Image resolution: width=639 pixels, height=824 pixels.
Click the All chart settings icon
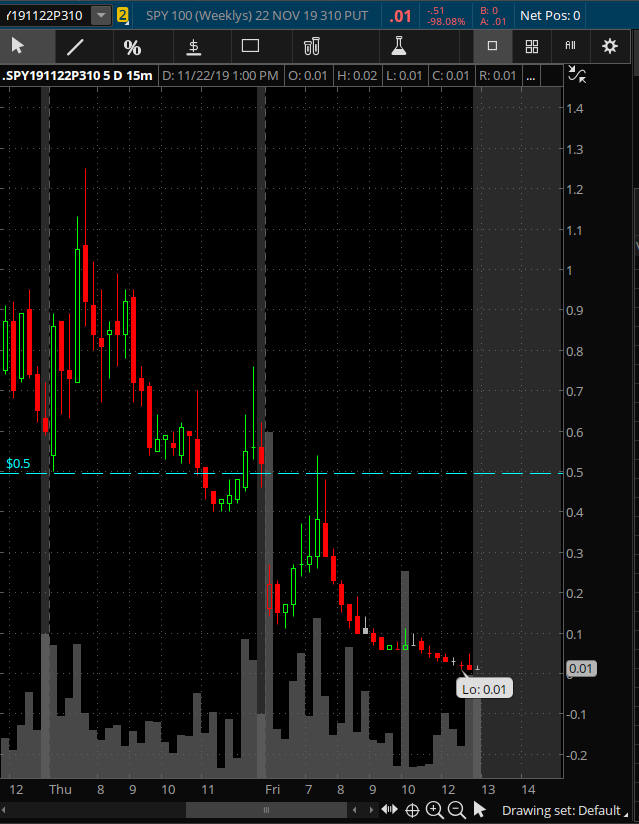(570, 46)
